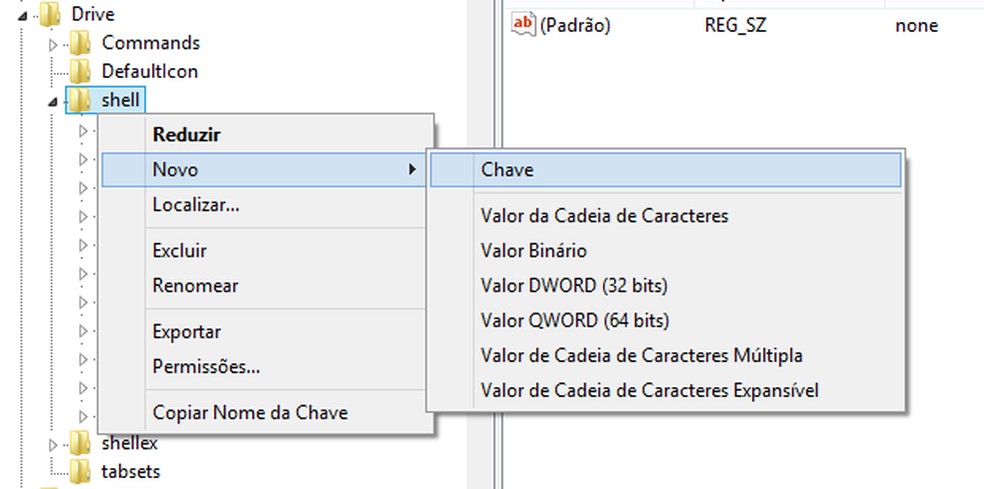This screenshot has width=984, height=489.
Task: Select Valor da Cadeia de Caracteres
Action: coord(604,216)
